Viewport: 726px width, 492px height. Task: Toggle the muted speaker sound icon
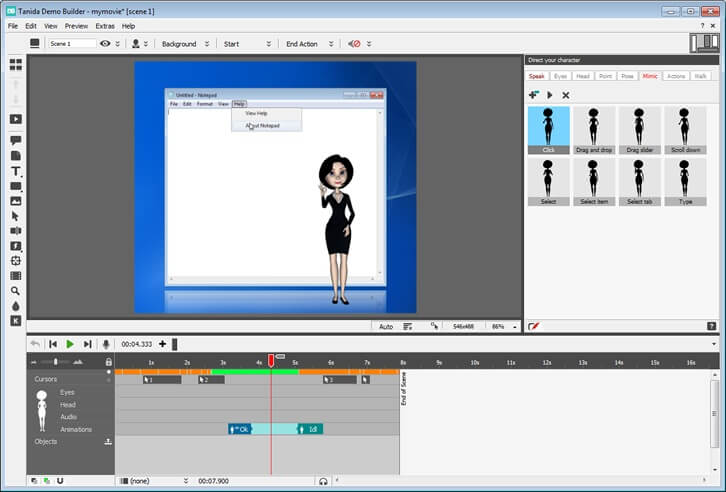(354, 44)
